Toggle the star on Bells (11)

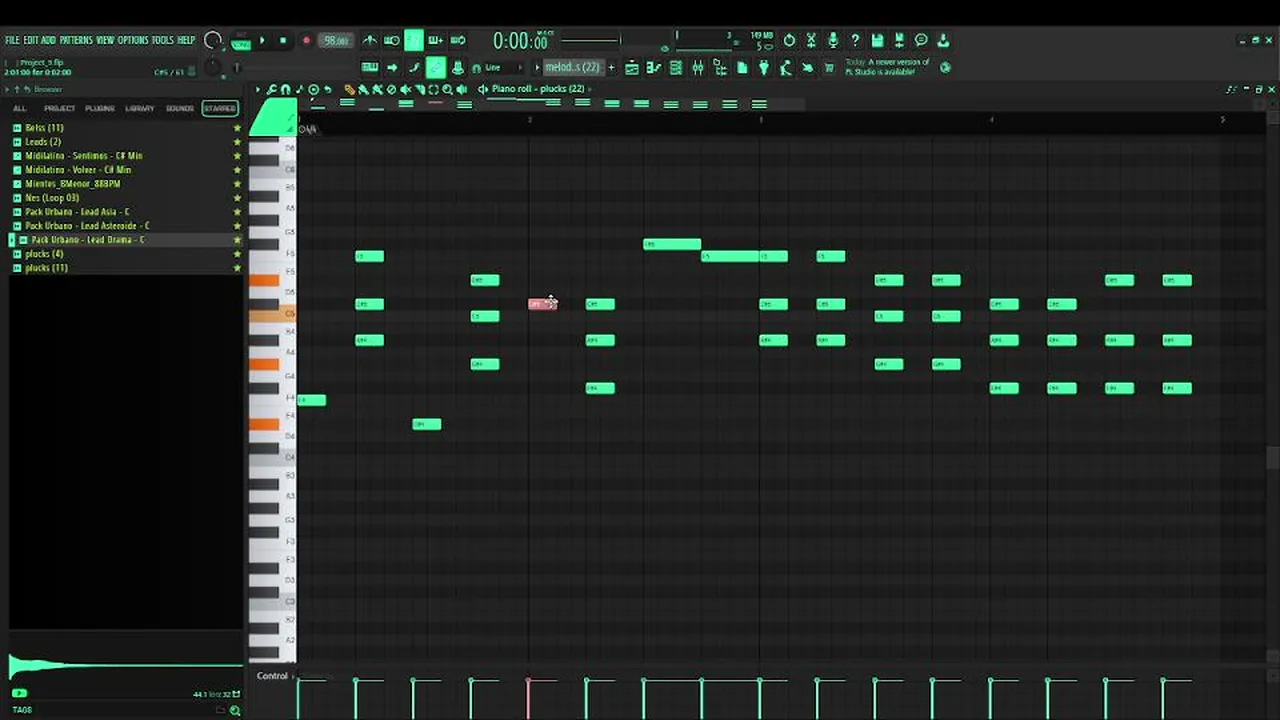[237, 128]
